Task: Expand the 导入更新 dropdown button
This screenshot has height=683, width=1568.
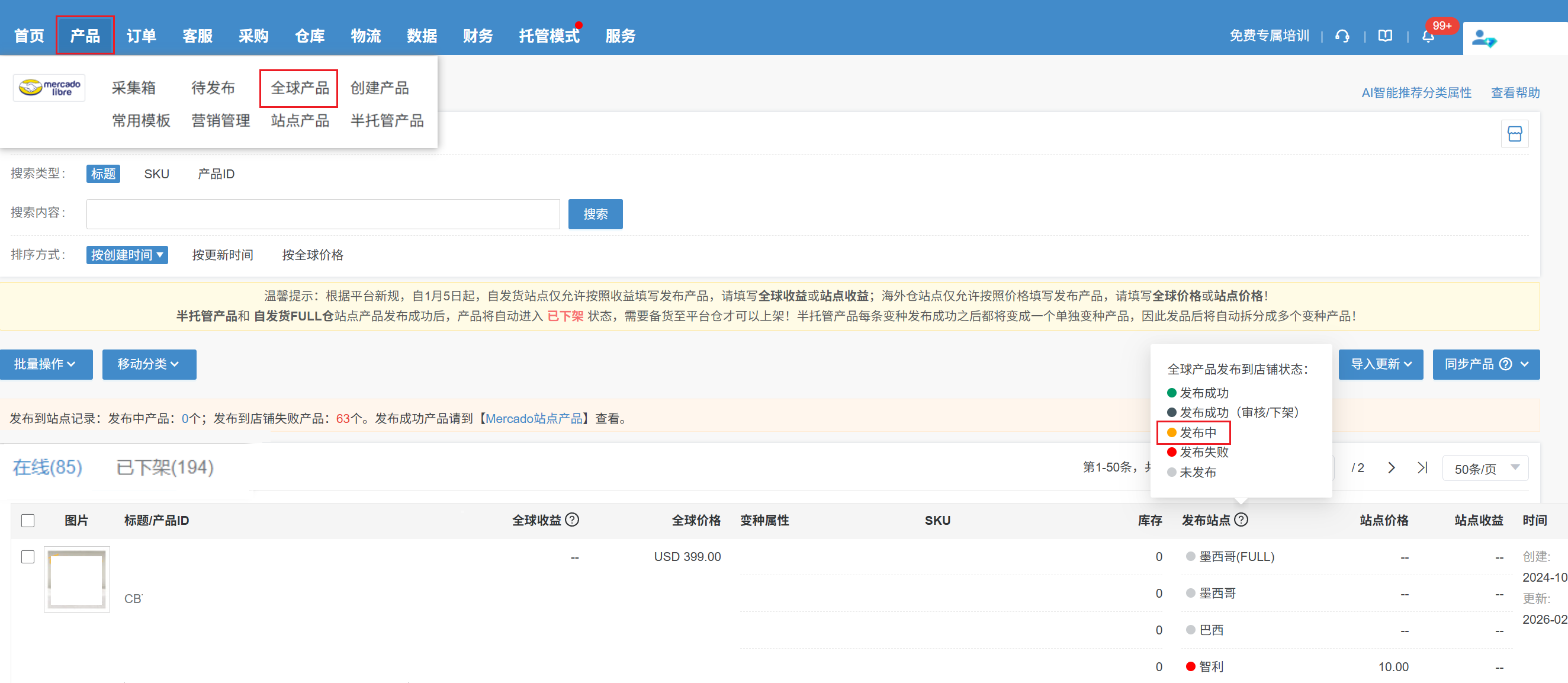Action: pyautogui.click(x=1380, y=364)
